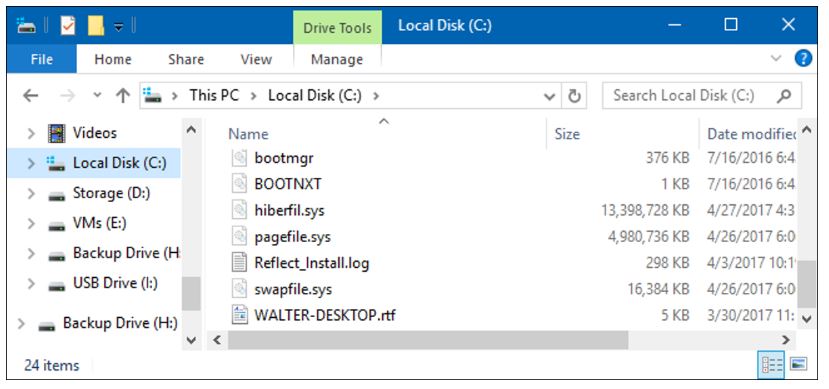Navigate back with the left arrow

tap(31, 96)
